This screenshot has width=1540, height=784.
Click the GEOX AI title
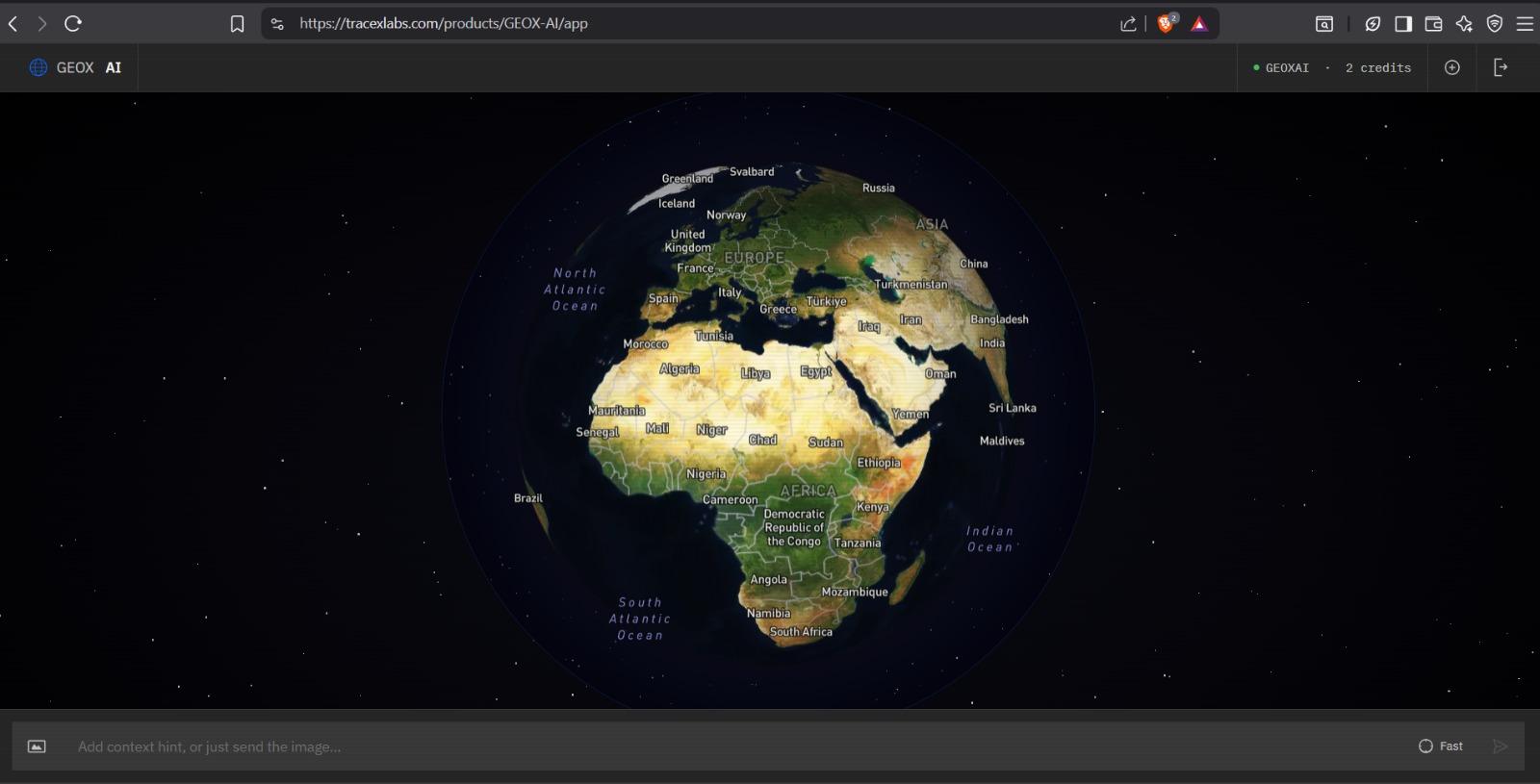point(89,67)
